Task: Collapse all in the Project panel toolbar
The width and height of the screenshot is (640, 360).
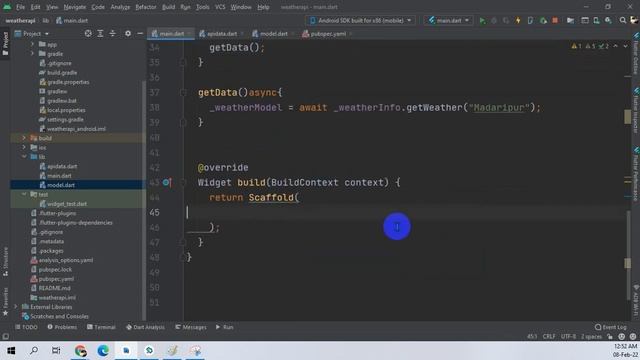Action: pos(113,33)
